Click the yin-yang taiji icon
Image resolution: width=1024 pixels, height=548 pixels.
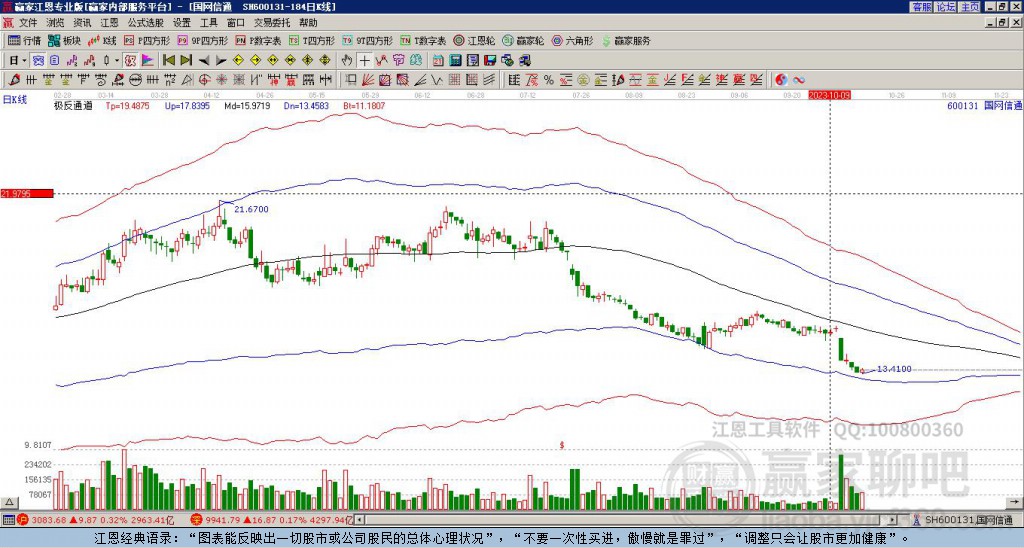[781, 80]
